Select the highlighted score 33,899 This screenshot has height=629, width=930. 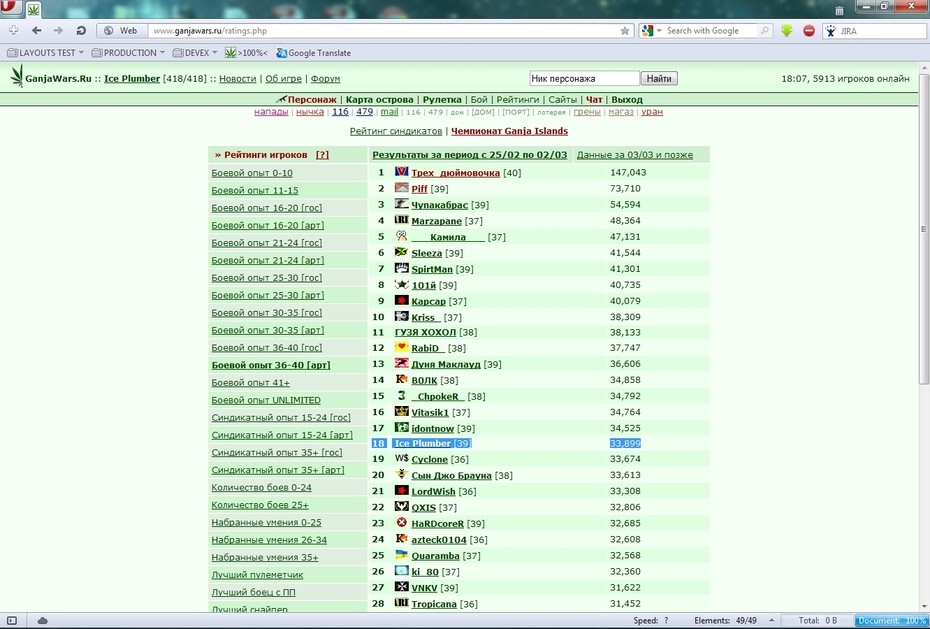[625, 443]
